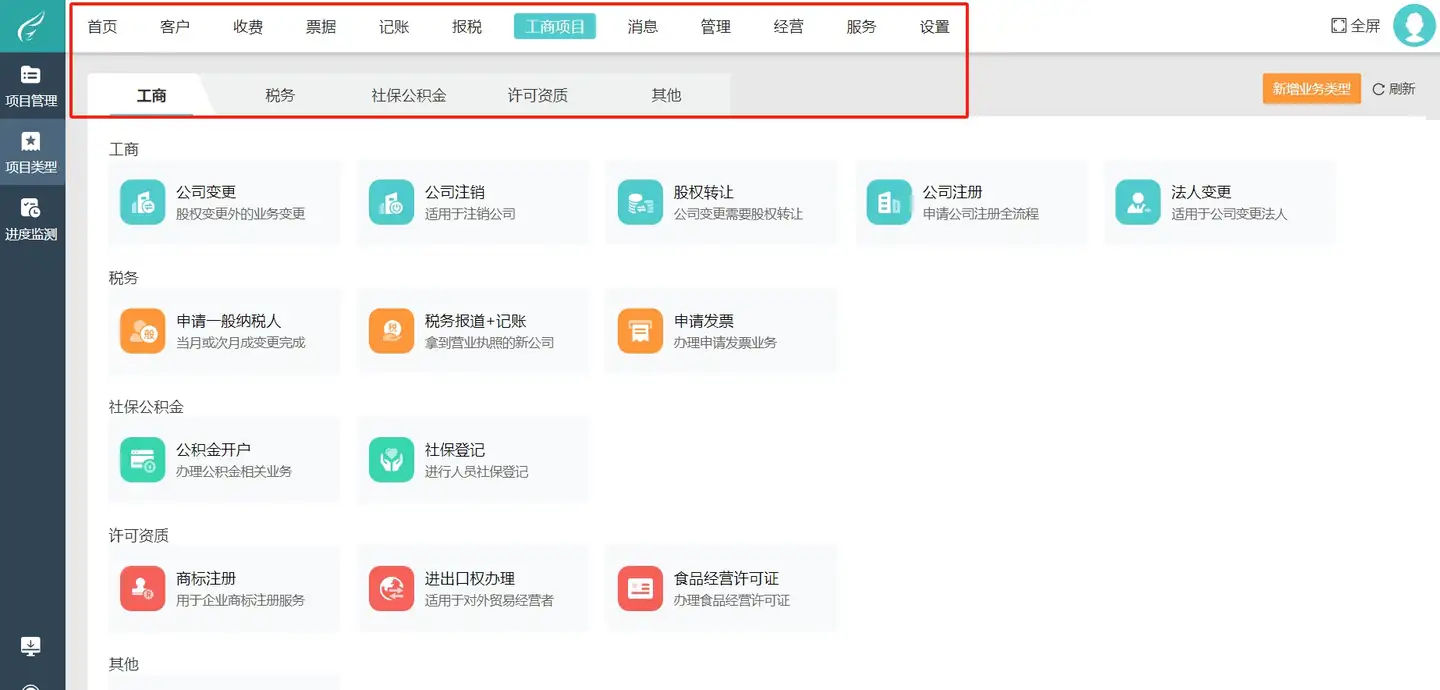Select the 股权转让 icon
The width and height of the screenshot is (1440, 690).
(x=640, y=202)
